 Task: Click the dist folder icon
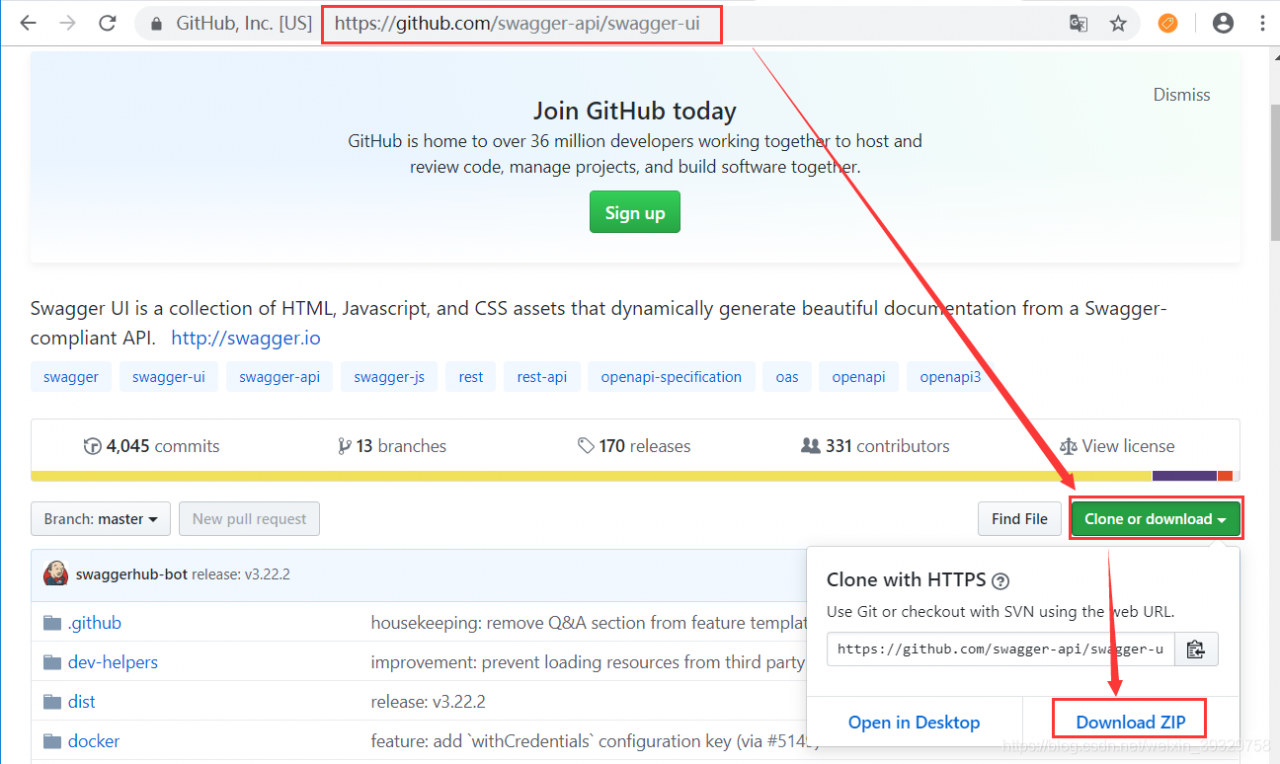pyautogui.click(x=53, y=702)
